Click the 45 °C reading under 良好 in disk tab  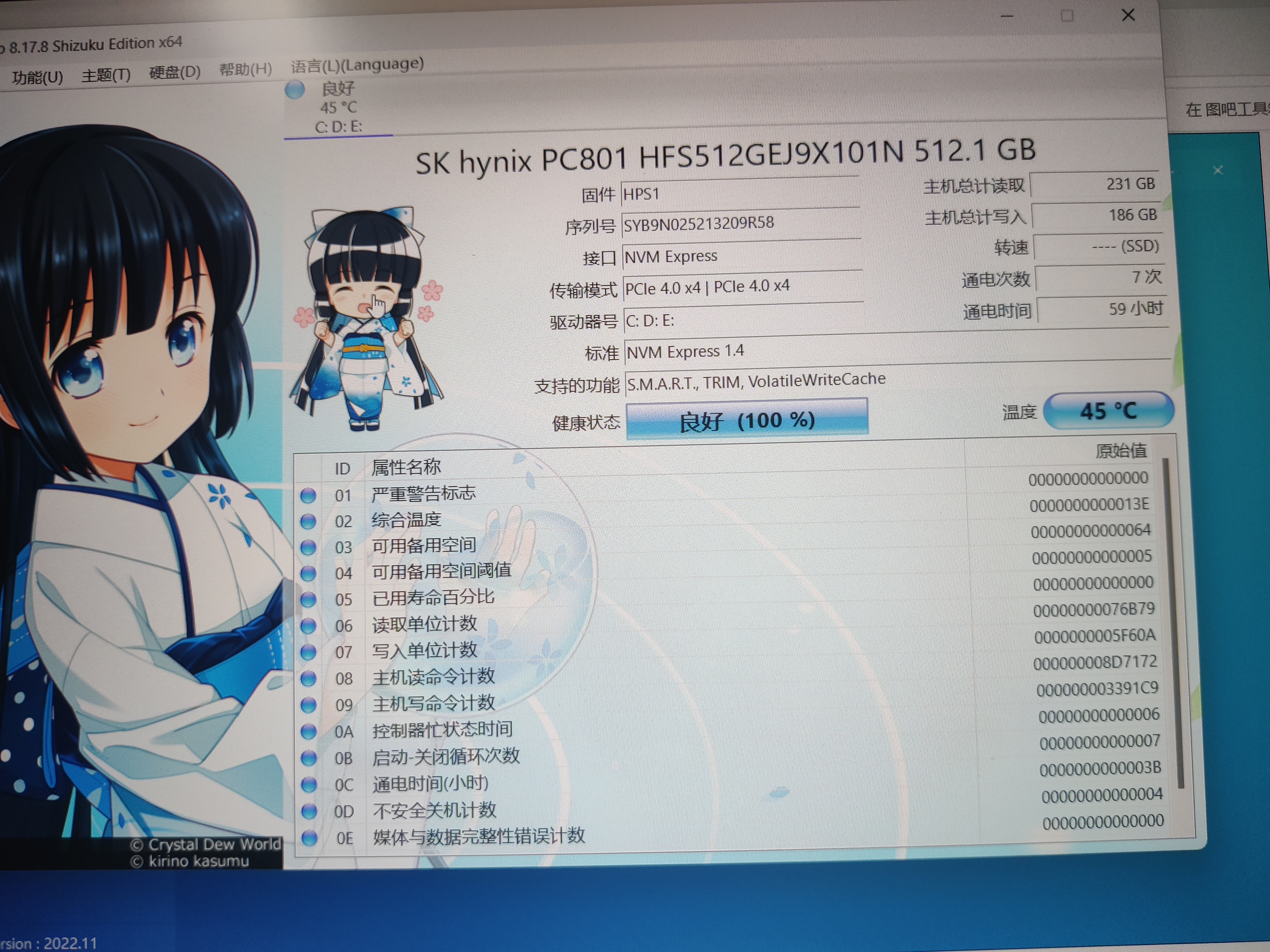click(339, 107)
